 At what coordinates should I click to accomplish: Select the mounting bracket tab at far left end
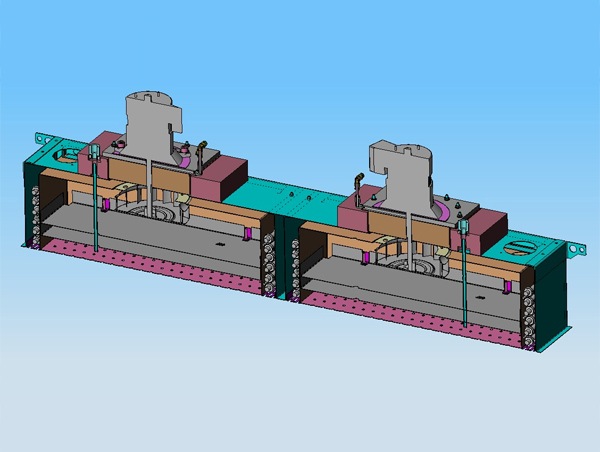(x=43, y=139)
